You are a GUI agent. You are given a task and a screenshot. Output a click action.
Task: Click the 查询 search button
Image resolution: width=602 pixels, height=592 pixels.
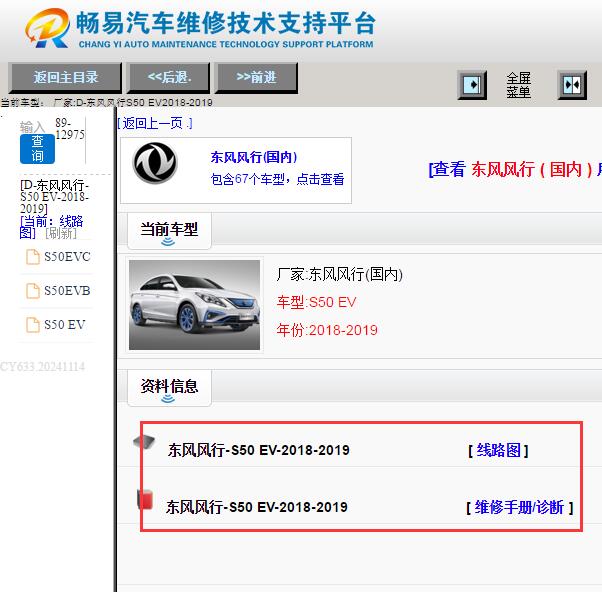[x=37, y=149]
